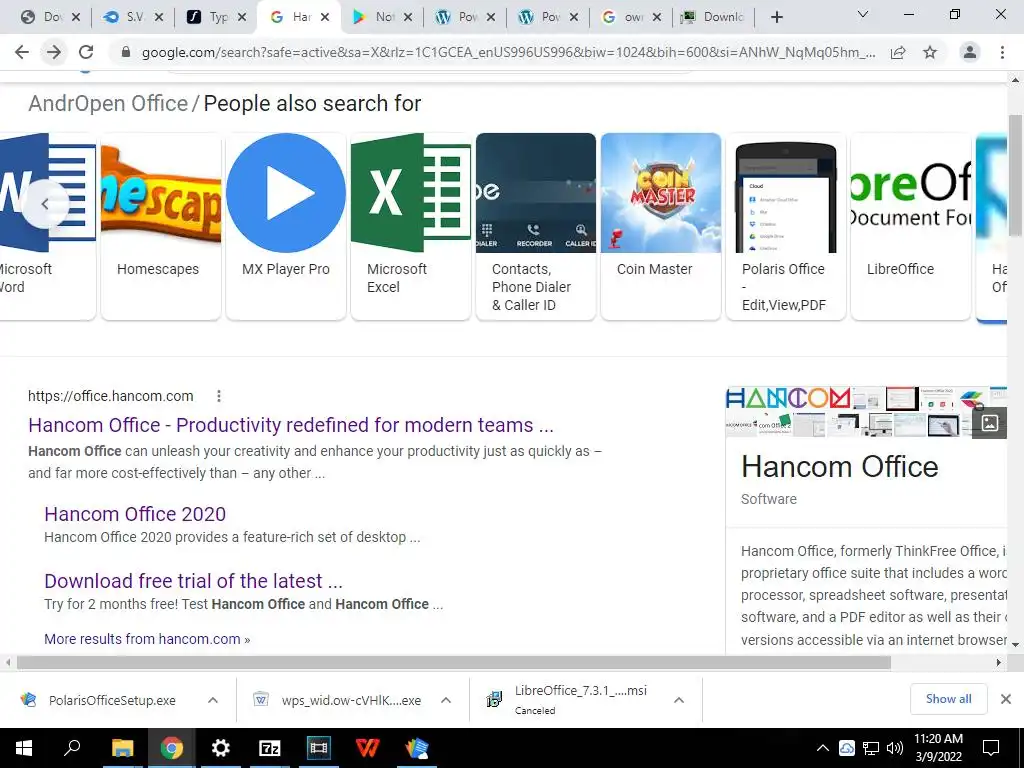The width and height of the screenshot is (1024, 768).
Task: Open the notification center icon
Action: [991, 748]
